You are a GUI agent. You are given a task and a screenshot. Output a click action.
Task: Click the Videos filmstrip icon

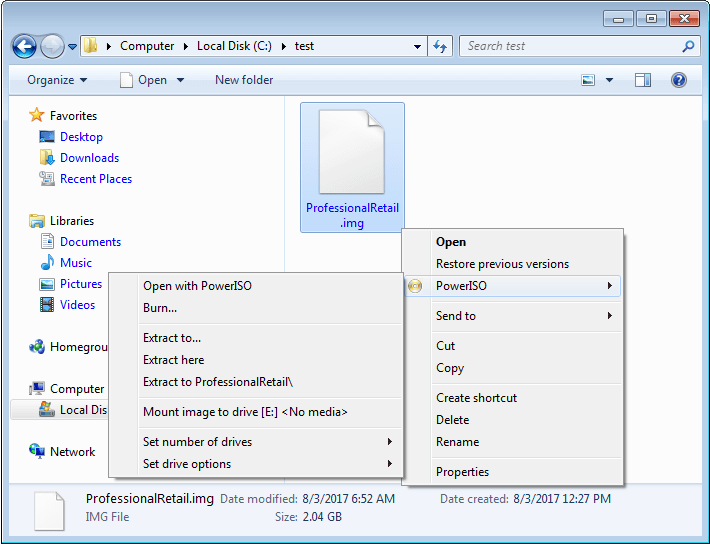[47, 304]
